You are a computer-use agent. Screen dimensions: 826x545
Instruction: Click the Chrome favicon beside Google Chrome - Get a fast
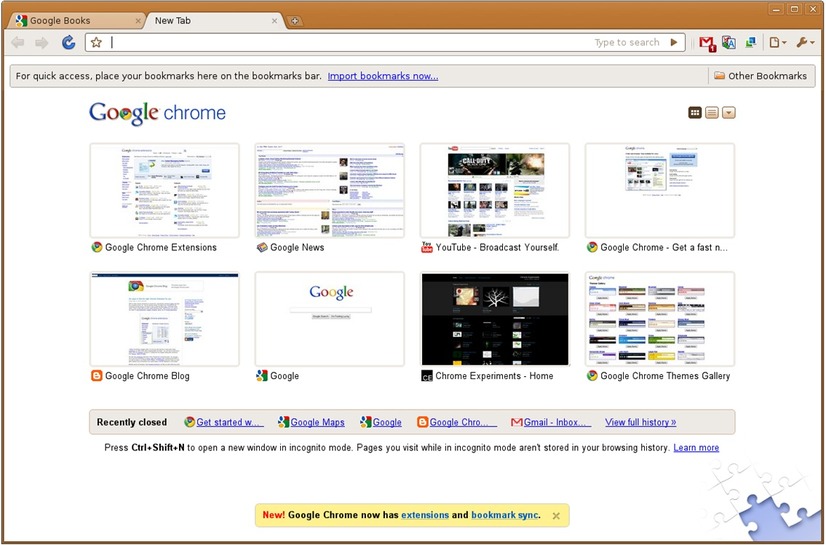point(592,247)
